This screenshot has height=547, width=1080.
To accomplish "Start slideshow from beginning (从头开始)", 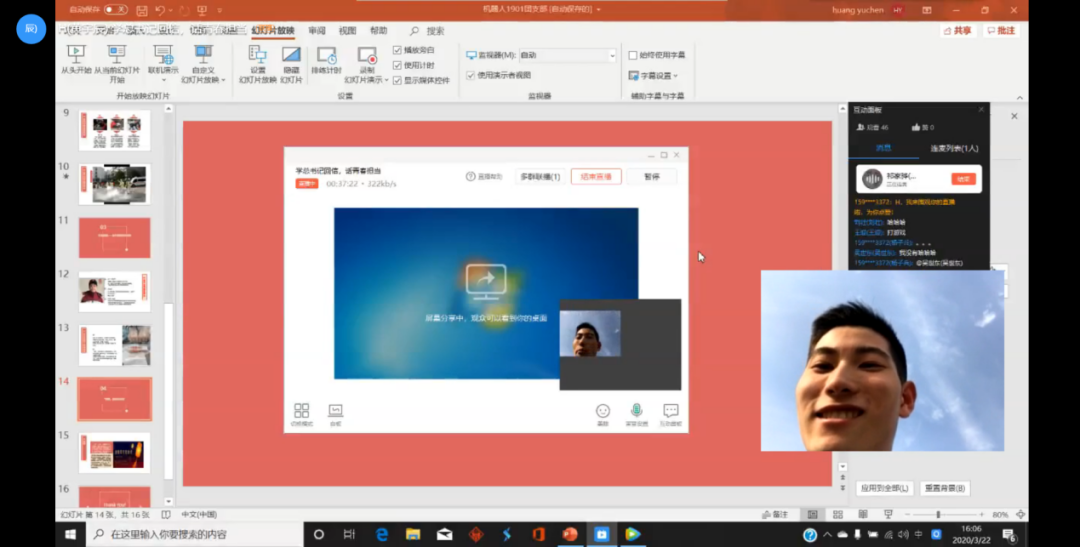I will click(76, 61).
